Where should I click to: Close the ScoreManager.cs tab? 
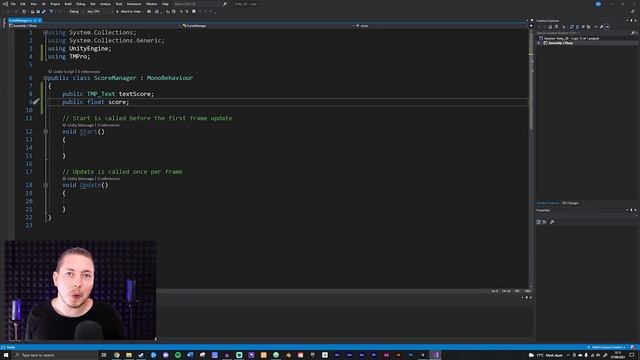pyautogui.click(x=40, y=20)
